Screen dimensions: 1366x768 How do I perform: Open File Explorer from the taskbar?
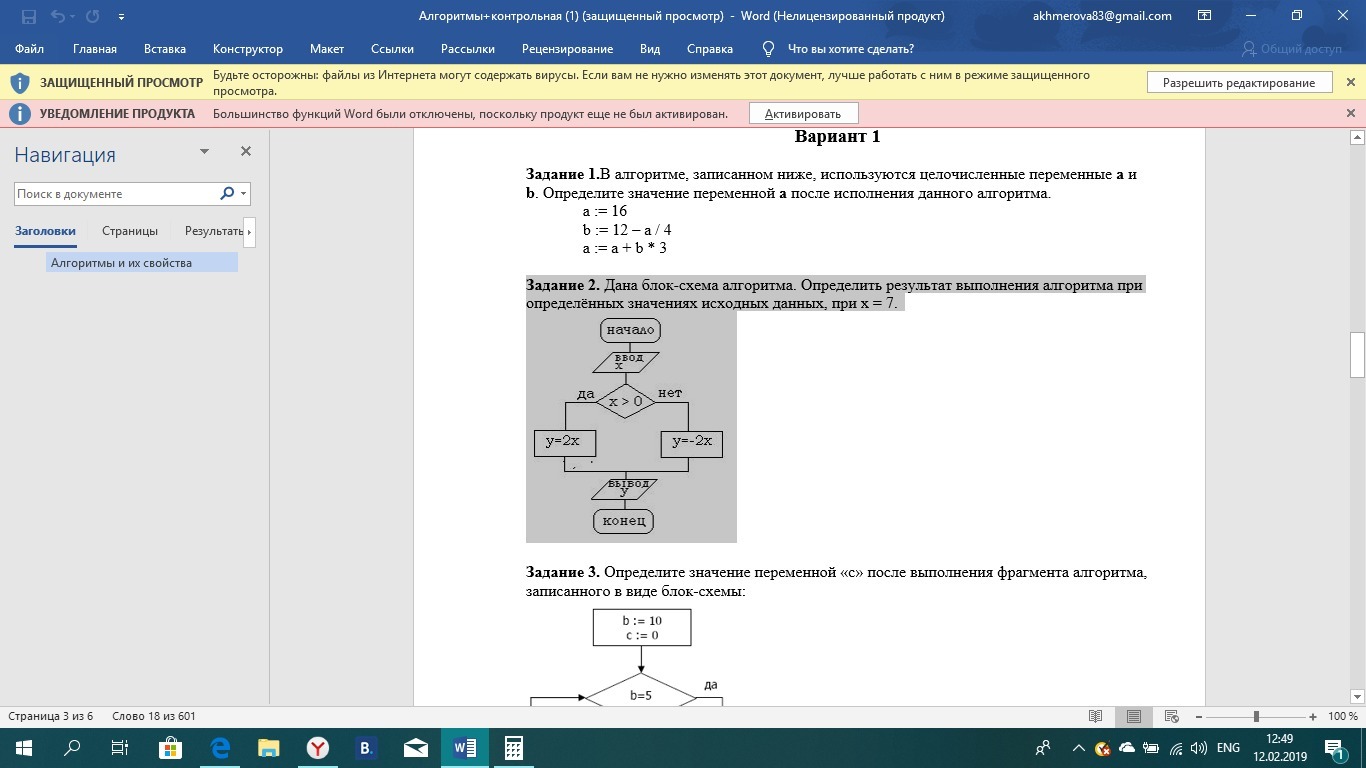pyautogui.click(x=268, y=748)
